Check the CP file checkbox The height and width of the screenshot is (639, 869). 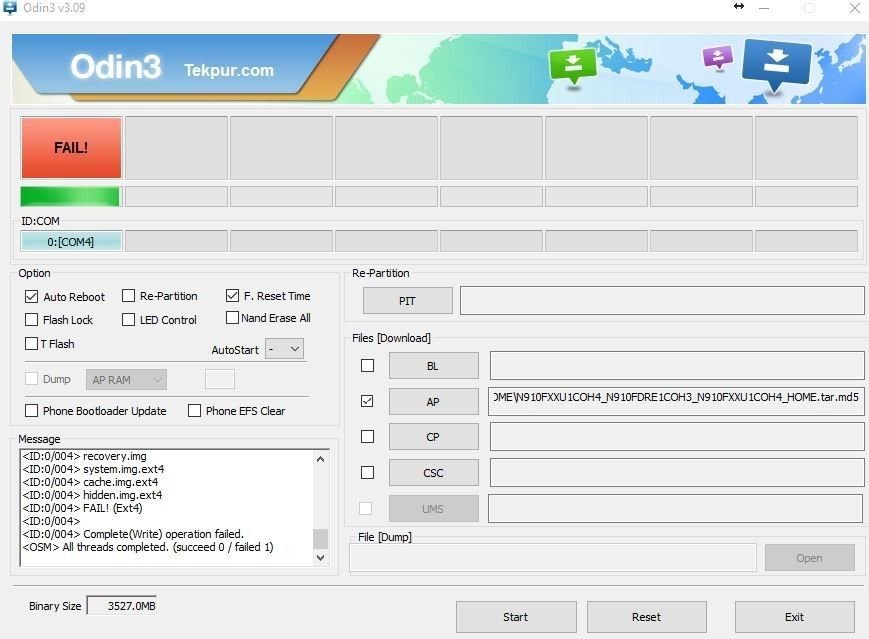pos(367,437)
